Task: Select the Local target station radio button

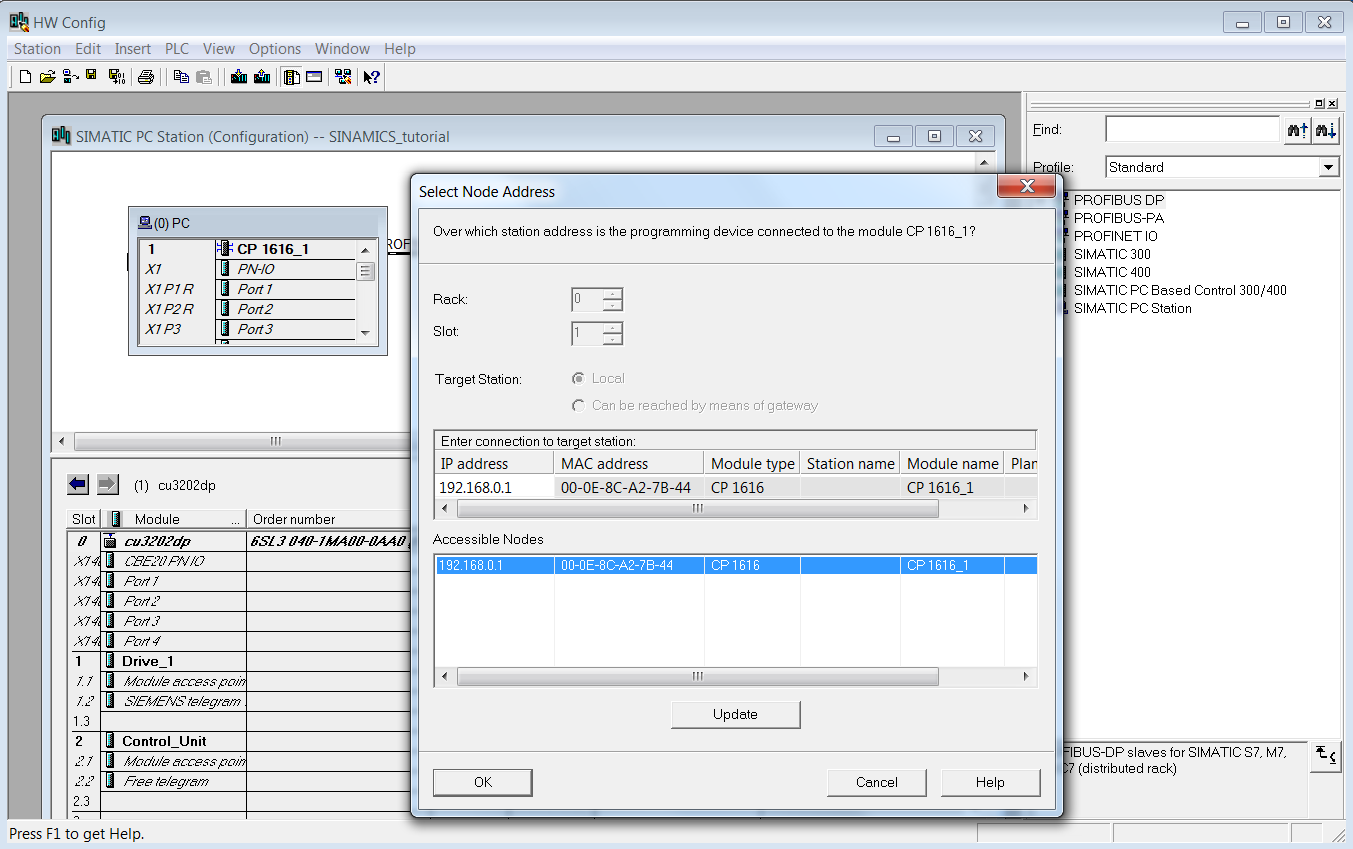Action: click(578, 379)
